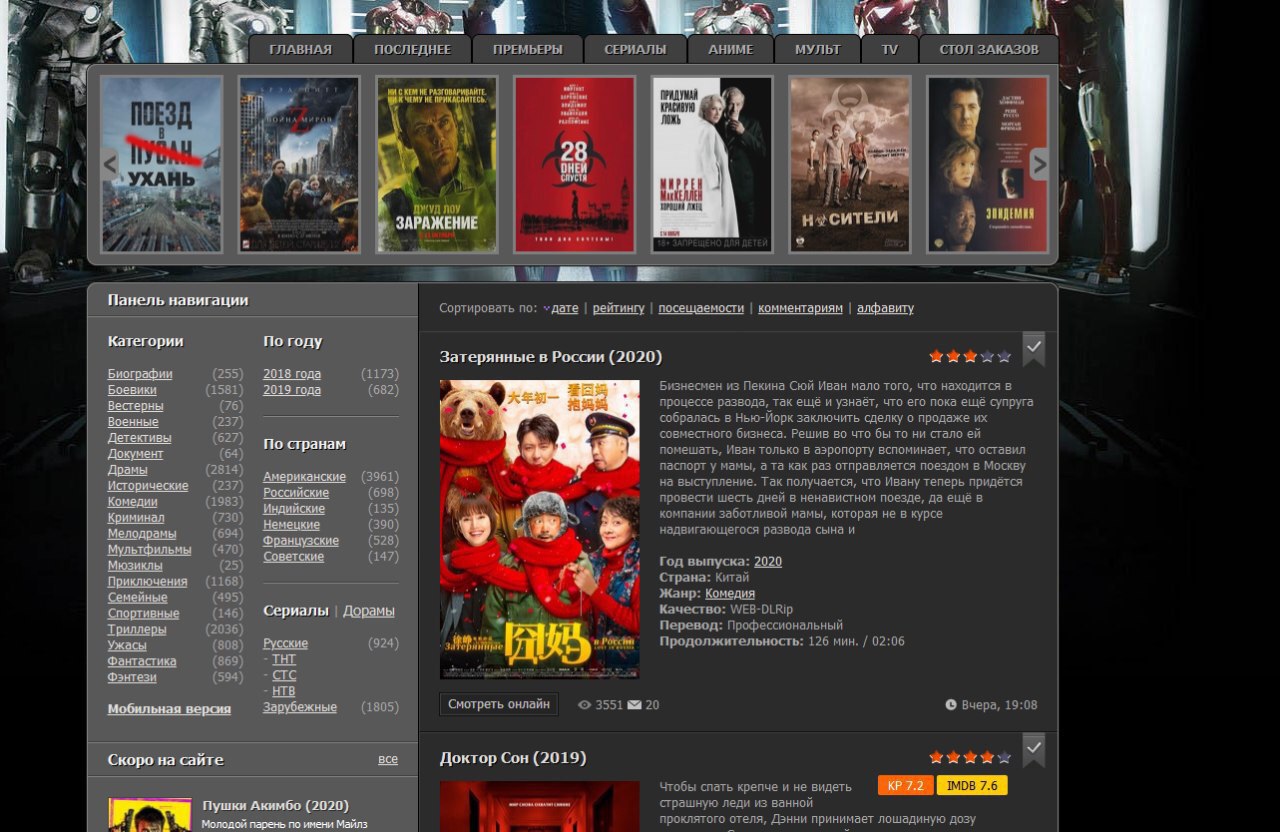Screen dimensions: 1280x832
Task: Open the Зарубежные series link
Action: click(300, 707)
